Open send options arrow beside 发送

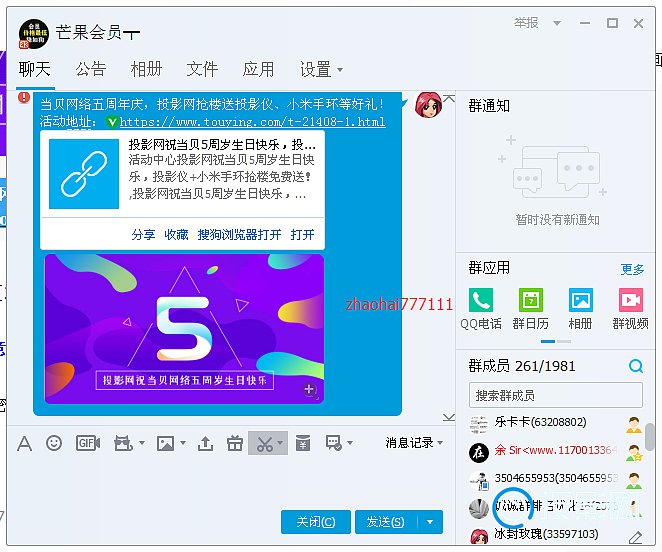point(430,522)
